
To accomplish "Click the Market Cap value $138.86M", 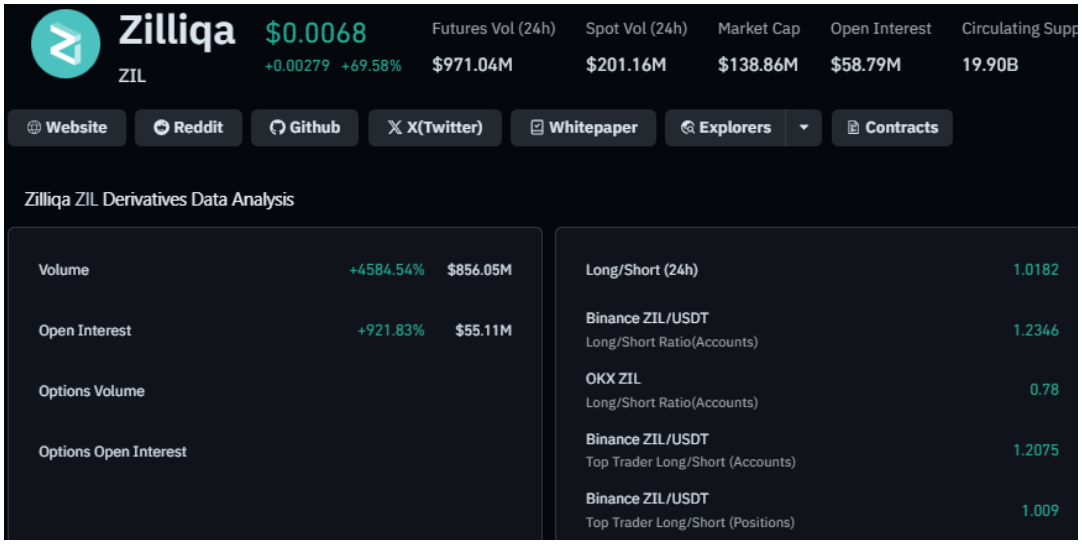I will (758, 65).
